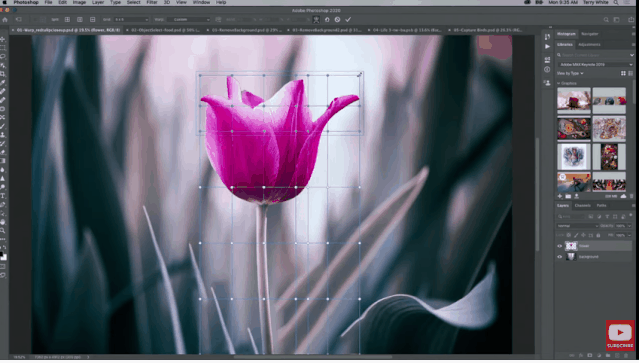Select the Type tool
This screenshot has width=639, height=363.
tap(3, 196)
